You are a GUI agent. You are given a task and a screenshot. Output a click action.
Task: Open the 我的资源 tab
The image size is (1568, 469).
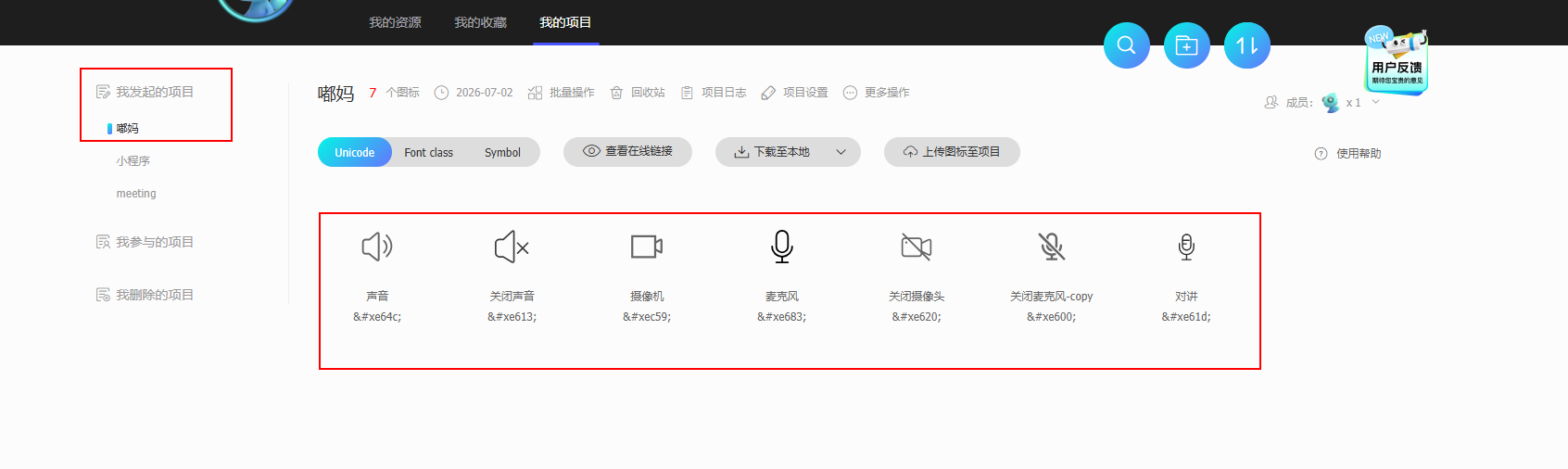coord(395,22)
